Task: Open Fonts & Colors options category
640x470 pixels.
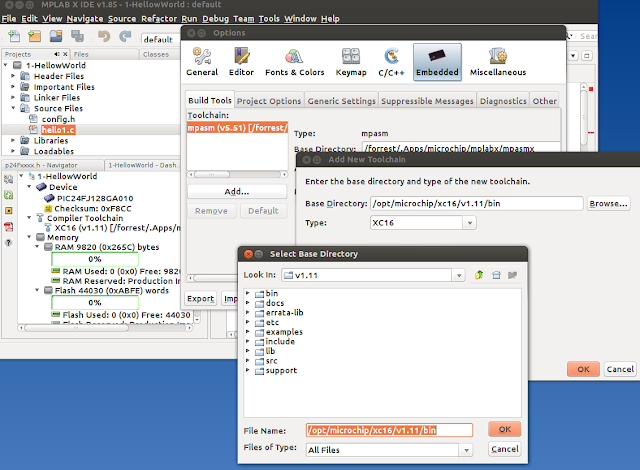Action: click(x=294, y=62)
